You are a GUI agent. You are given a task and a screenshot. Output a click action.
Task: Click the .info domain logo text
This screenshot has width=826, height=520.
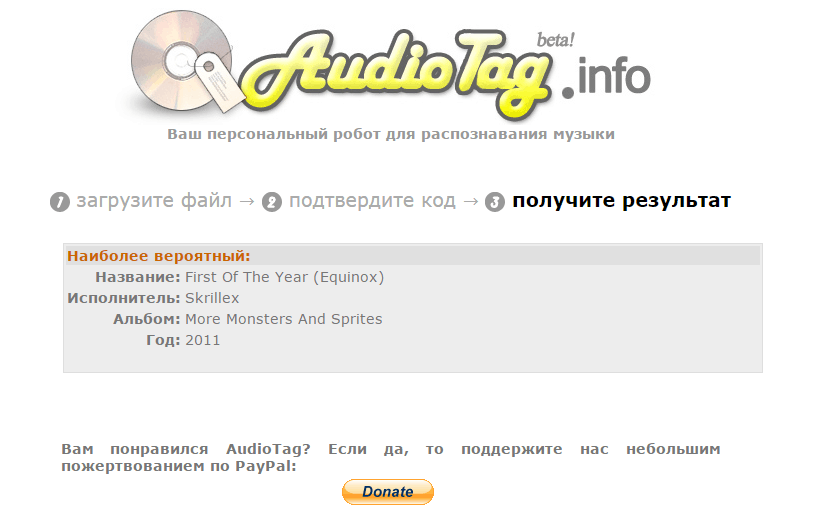(606, 77)
